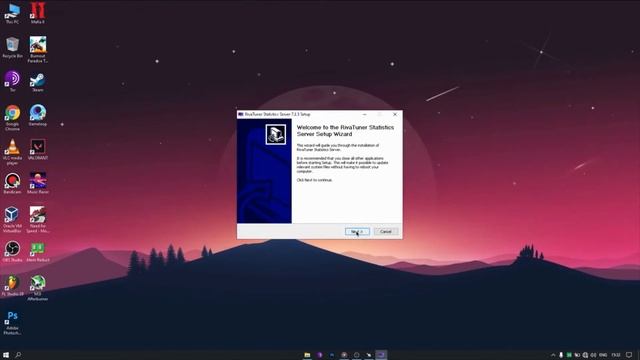Click Next in the RivaTuner setup wizard
Screen dimensions: 640x360
[357, 231]
